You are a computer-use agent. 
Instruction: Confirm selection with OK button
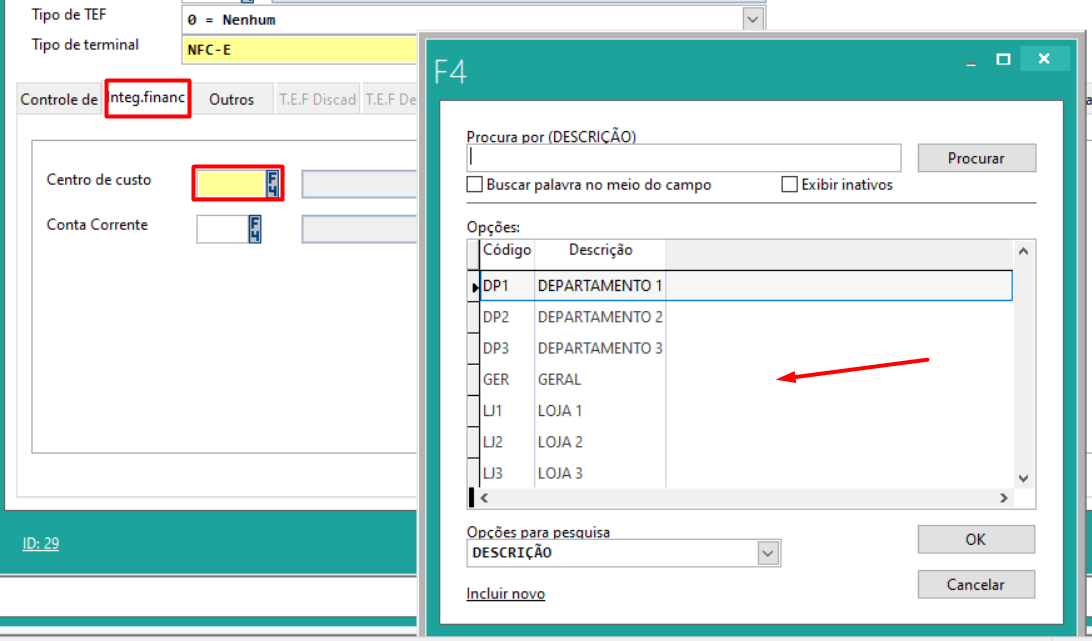point(976,539)
